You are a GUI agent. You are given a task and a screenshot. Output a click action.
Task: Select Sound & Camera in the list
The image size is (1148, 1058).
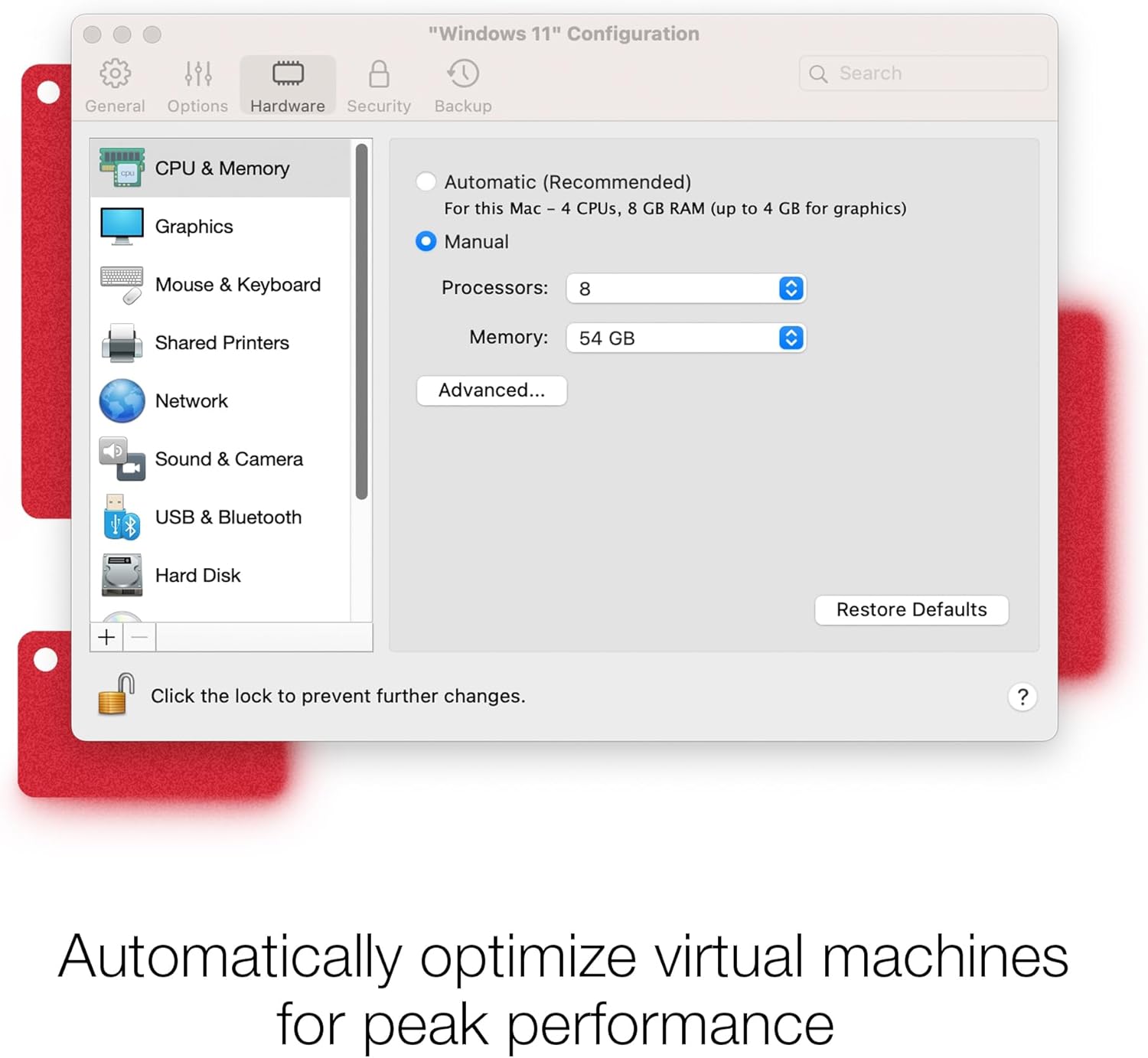[220, 459]
